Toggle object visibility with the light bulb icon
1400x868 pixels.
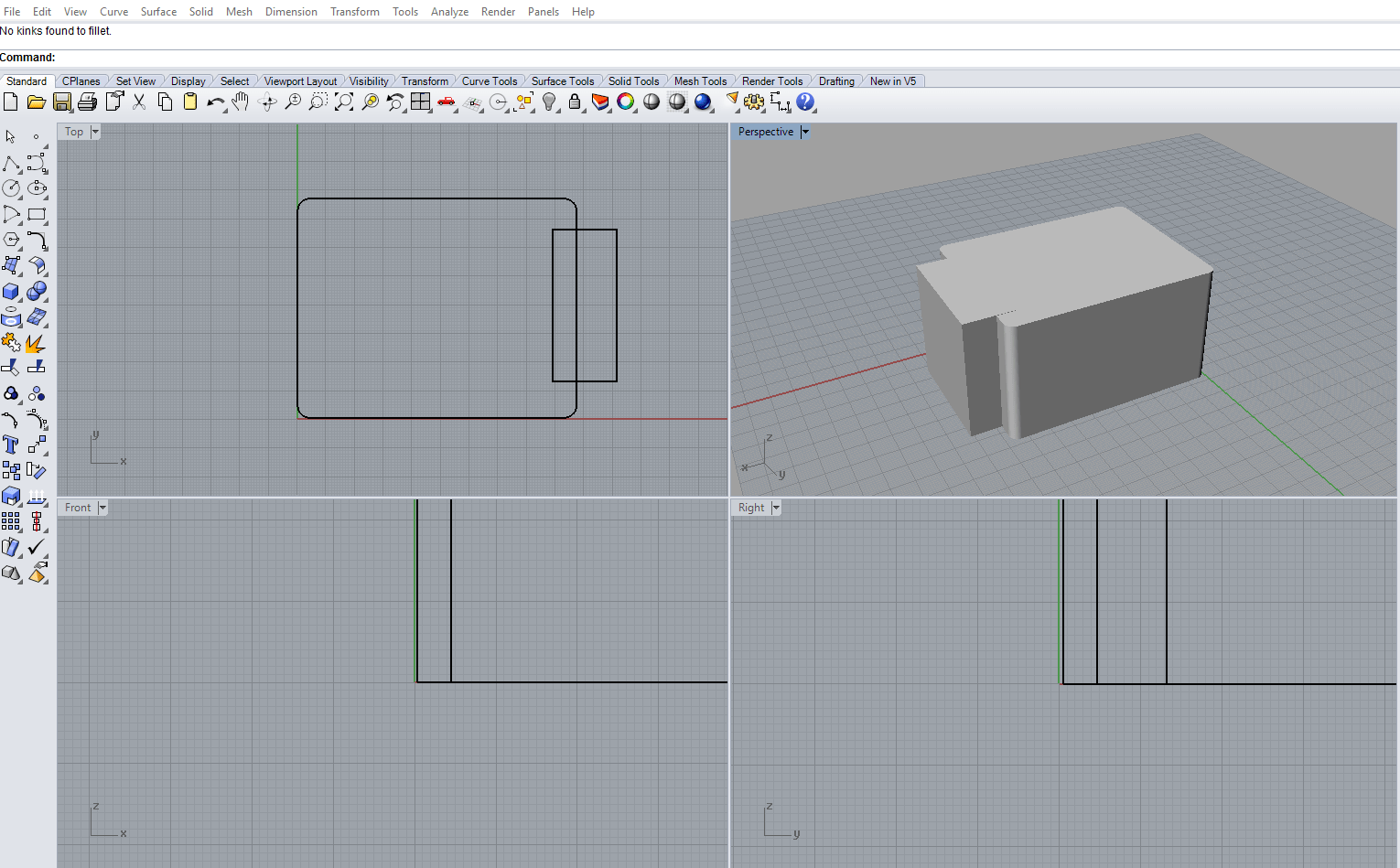tap(549, 102)
